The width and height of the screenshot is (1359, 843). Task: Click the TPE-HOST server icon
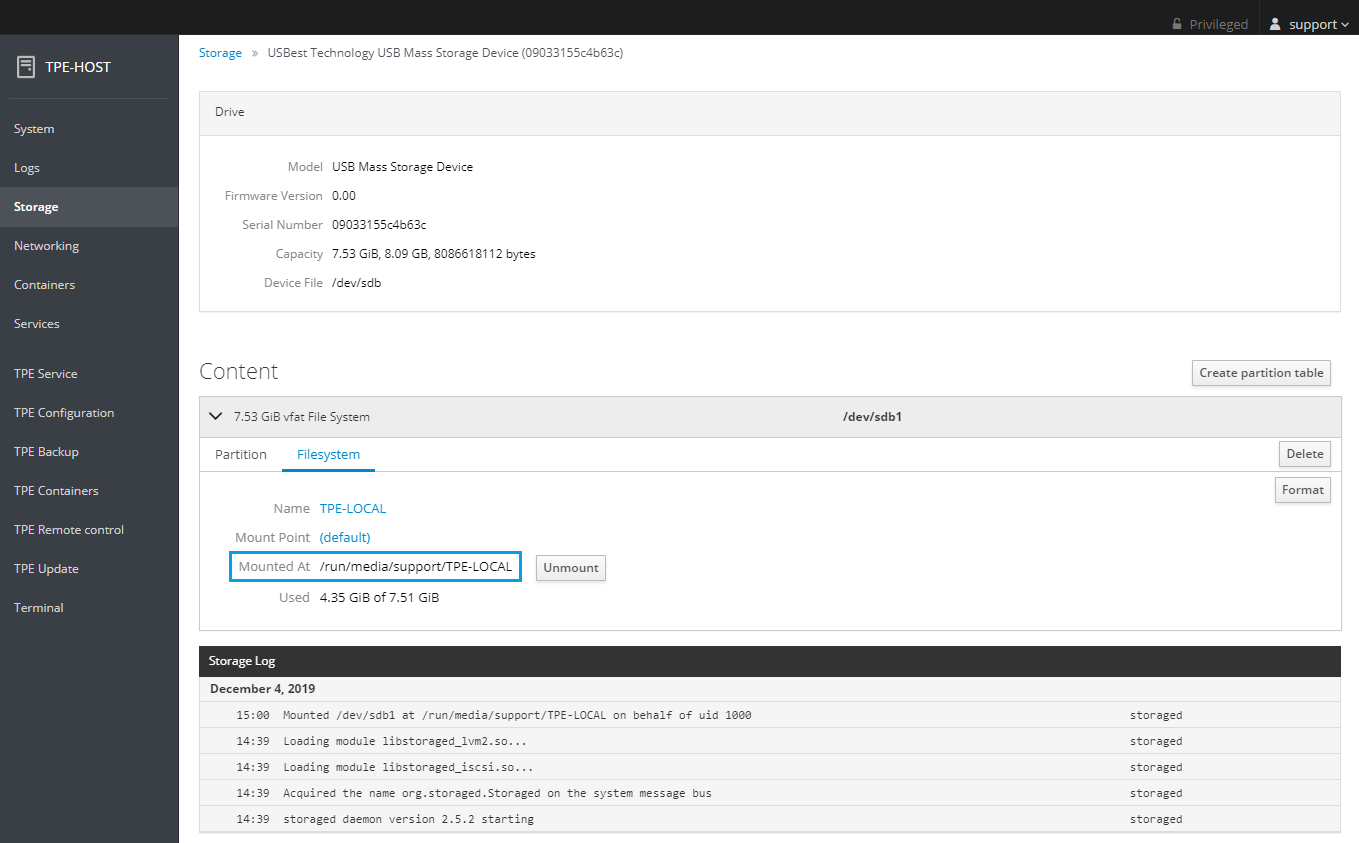coord(26,67)
